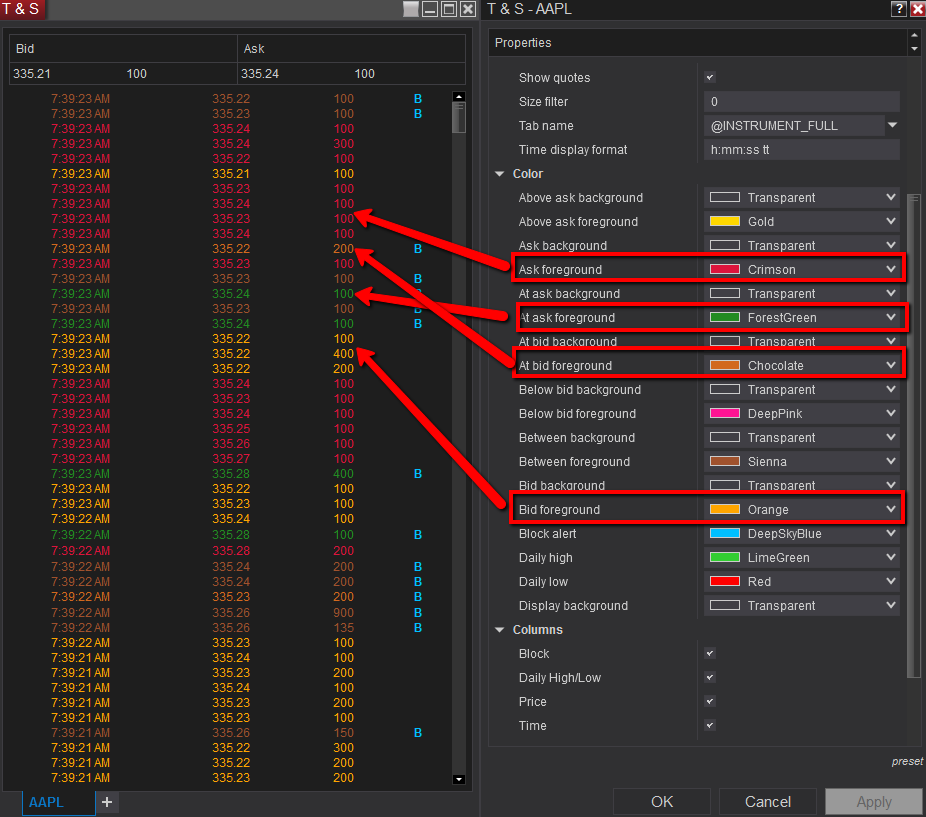Click the DeepPink color swatch
This screenshot has width=926, height=817.
click(725, 414)
